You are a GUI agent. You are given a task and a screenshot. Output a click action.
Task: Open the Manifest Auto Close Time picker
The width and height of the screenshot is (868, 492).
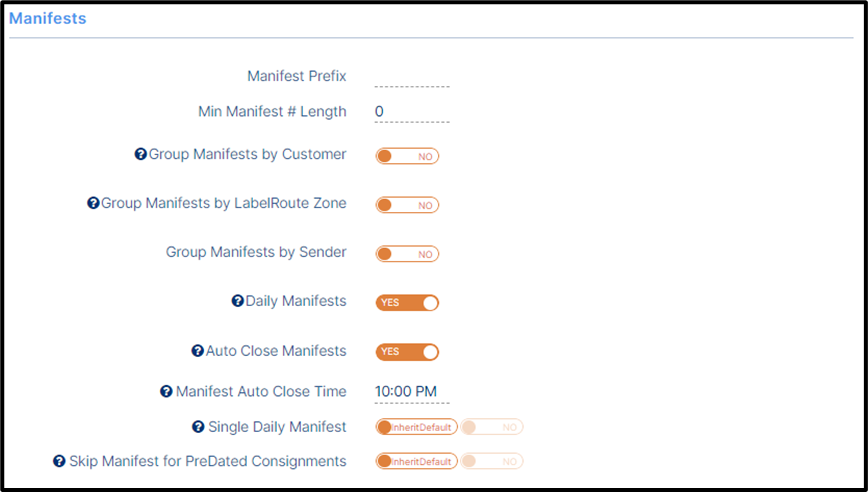[x=412, y=392]
